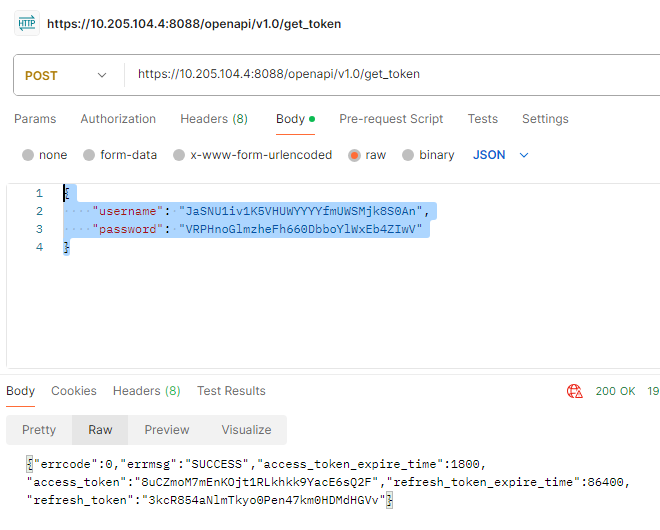Click the request title URL text
The height and width of the screenshot is (530, 660).
(194, 24)
